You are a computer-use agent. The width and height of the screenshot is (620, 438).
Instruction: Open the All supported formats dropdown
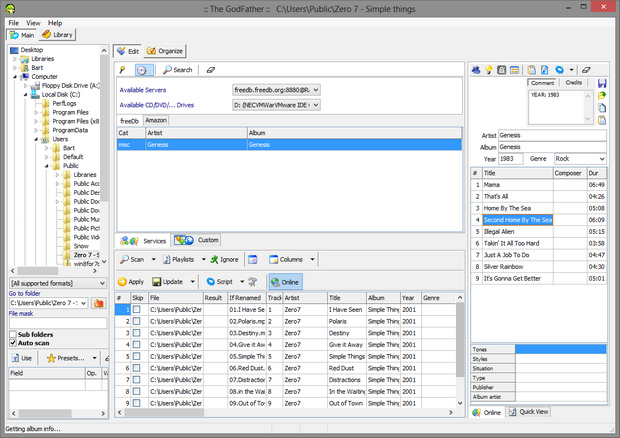[58, 283]
